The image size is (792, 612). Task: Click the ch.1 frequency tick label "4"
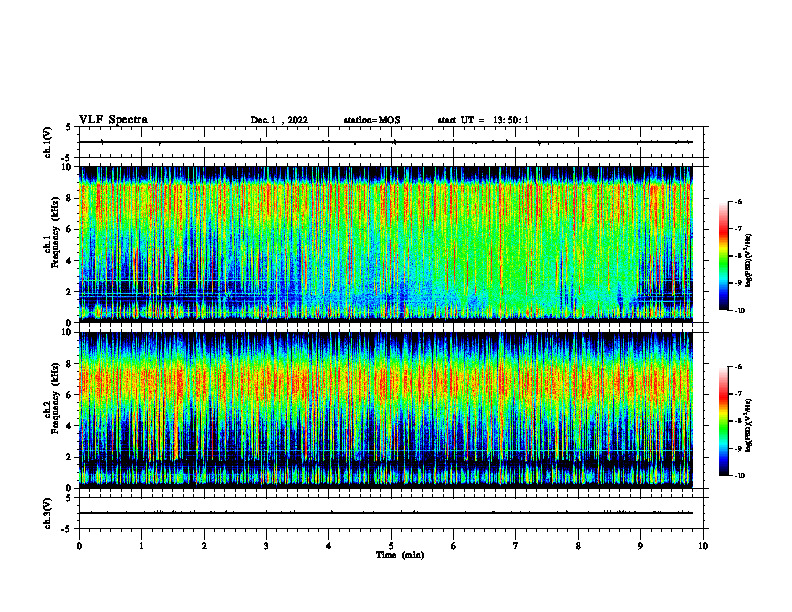(69, 261)
